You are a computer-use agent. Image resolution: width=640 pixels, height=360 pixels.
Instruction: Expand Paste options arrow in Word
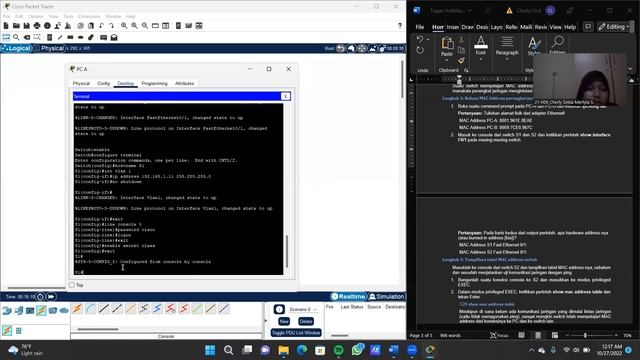[447, 60]
